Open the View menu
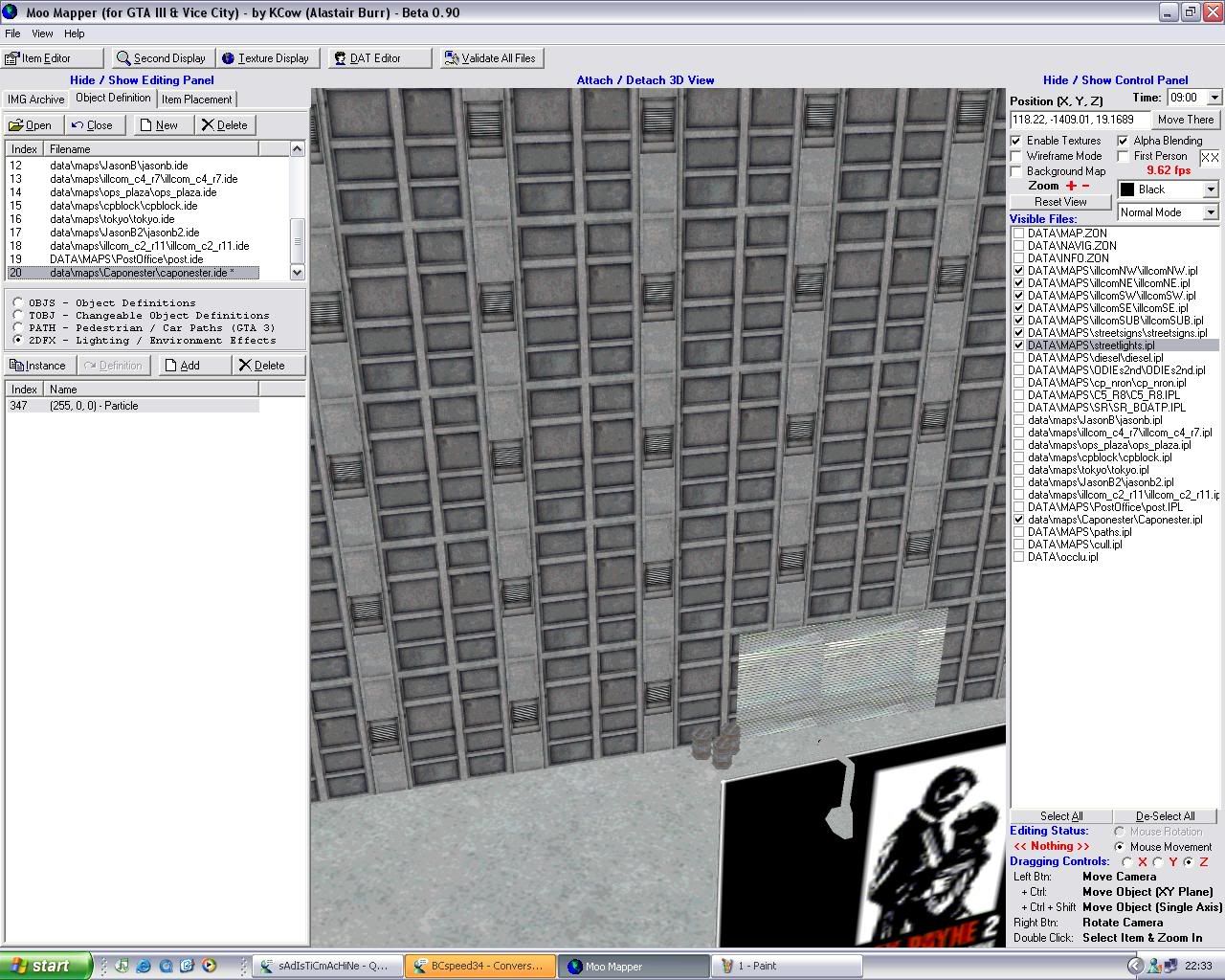This screenshot has width=1225, height=980. coord(41,33)
